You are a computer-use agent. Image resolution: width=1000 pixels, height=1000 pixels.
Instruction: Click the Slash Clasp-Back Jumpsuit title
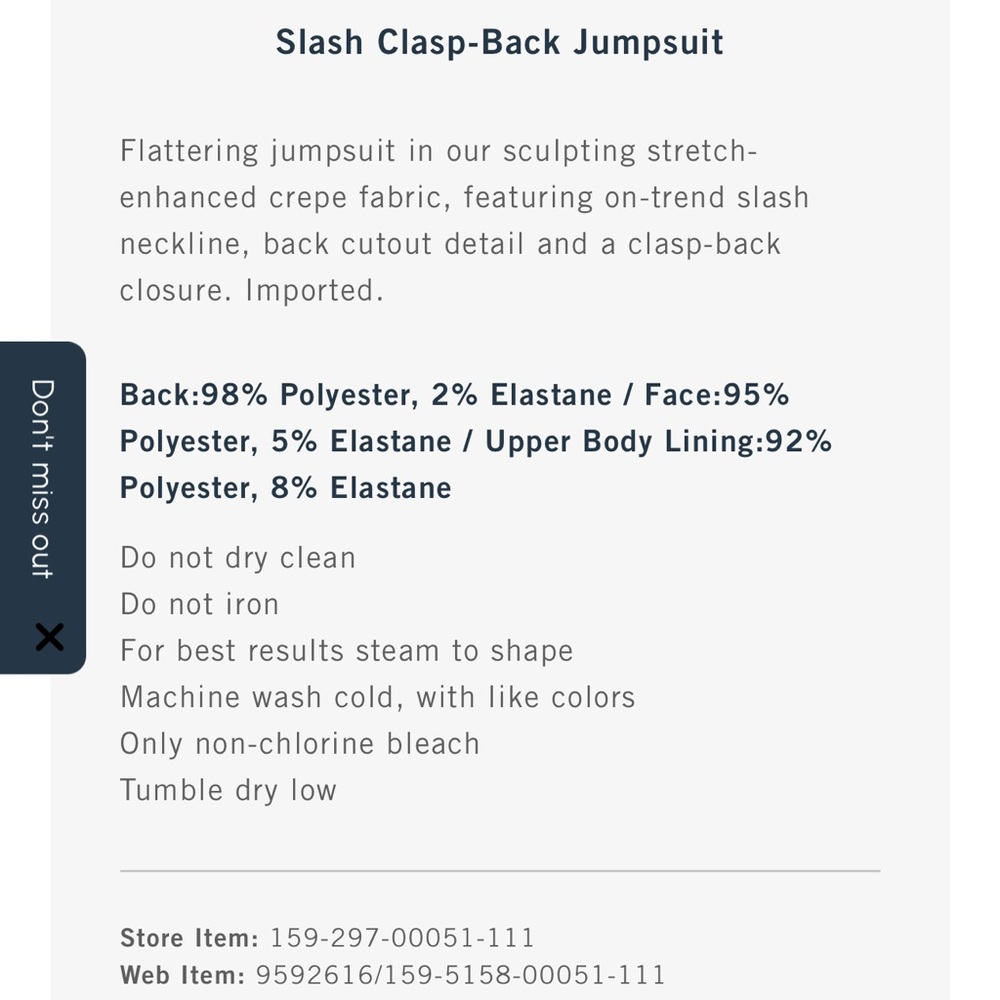click(499, 43)
